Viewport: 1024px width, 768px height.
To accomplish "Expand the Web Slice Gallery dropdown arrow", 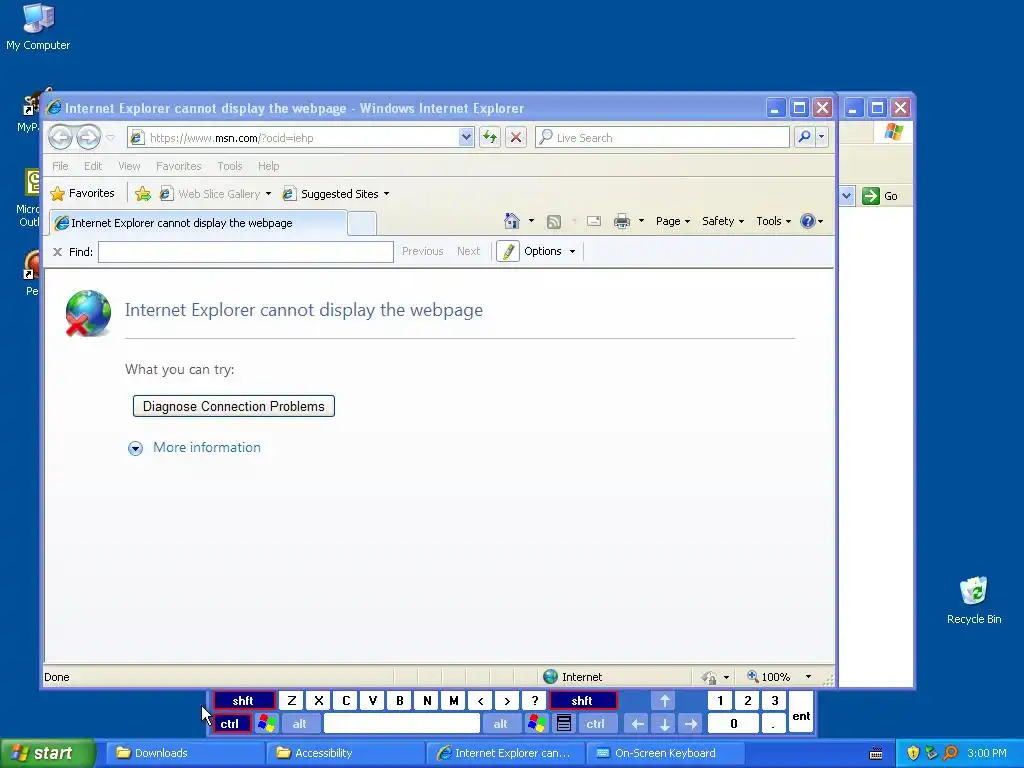I will click(x=268, y=194).
